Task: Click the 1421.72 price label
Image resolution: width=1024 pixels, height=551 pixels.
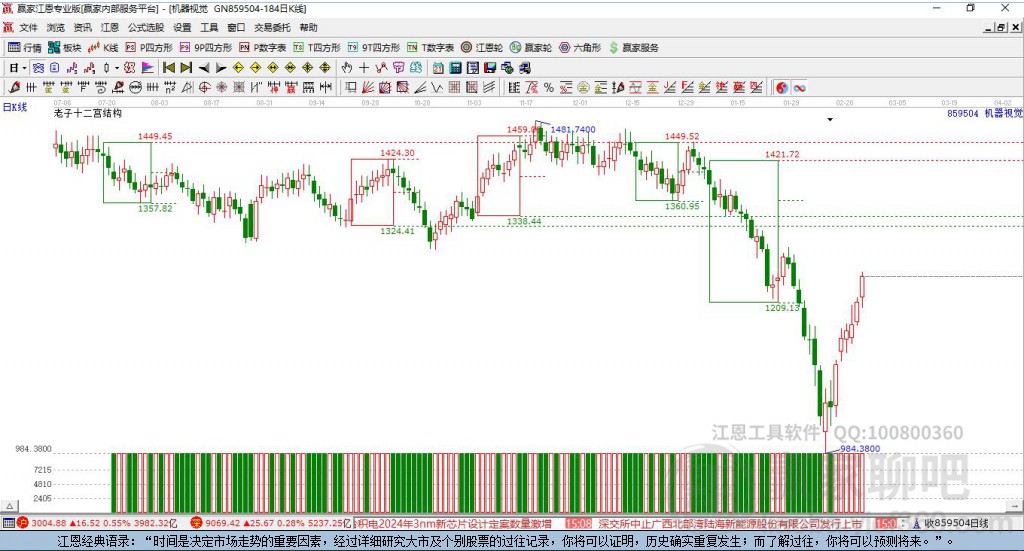Action: [782, 154]
